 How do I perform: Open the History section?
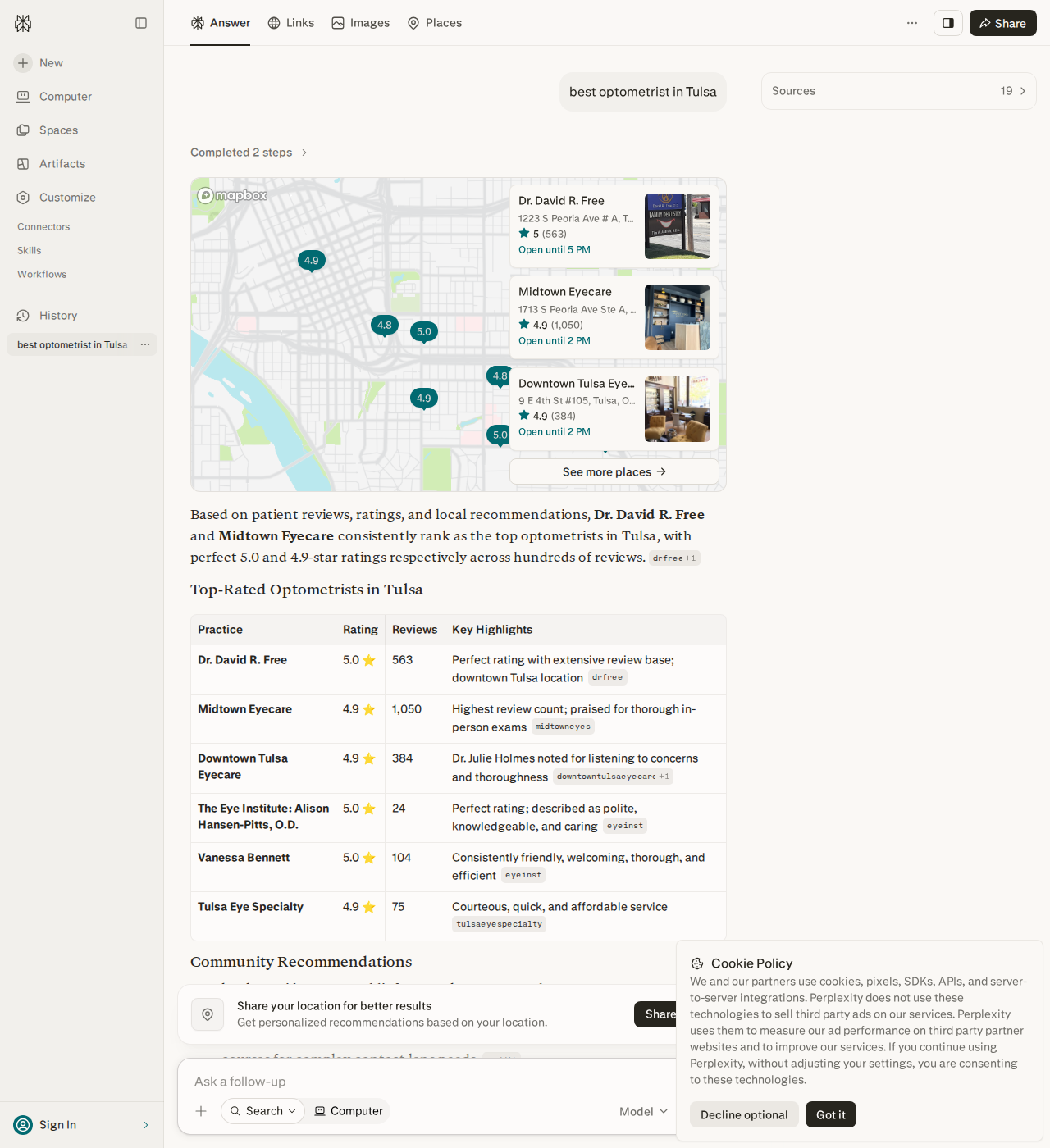tap(48, 316)
